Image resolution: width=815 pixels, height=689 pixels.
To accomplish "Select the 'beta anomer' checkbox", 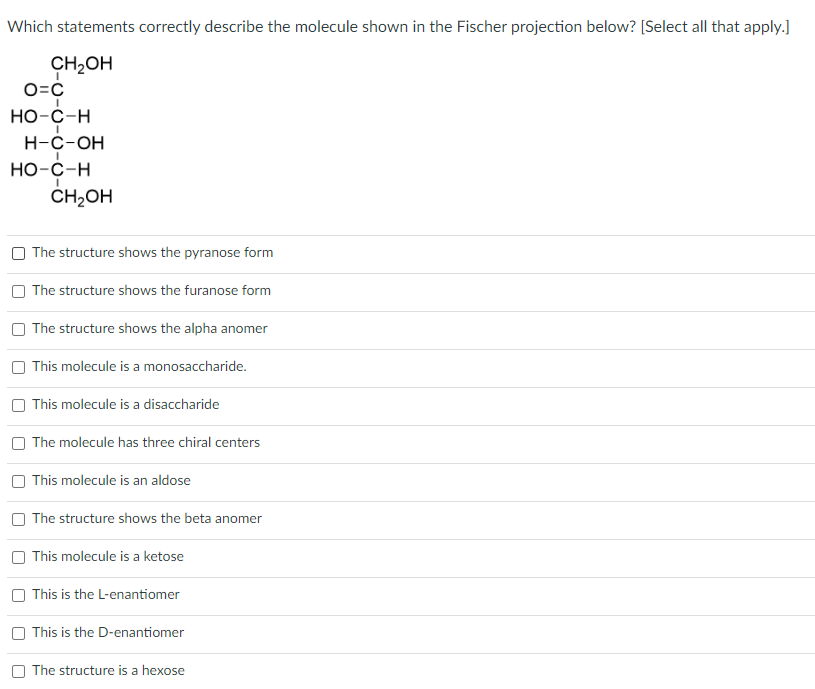I will tap(18, 519).
